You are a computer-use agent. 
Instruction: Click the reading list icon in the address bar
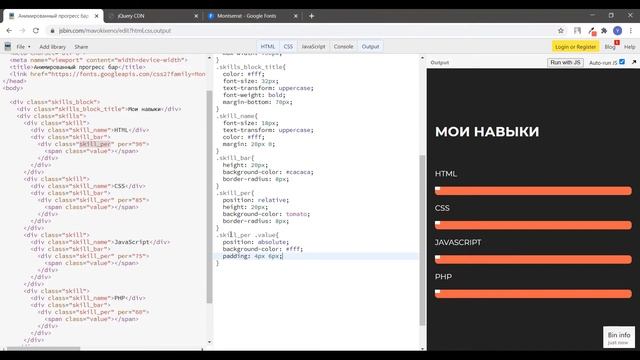tap(577, 31)
